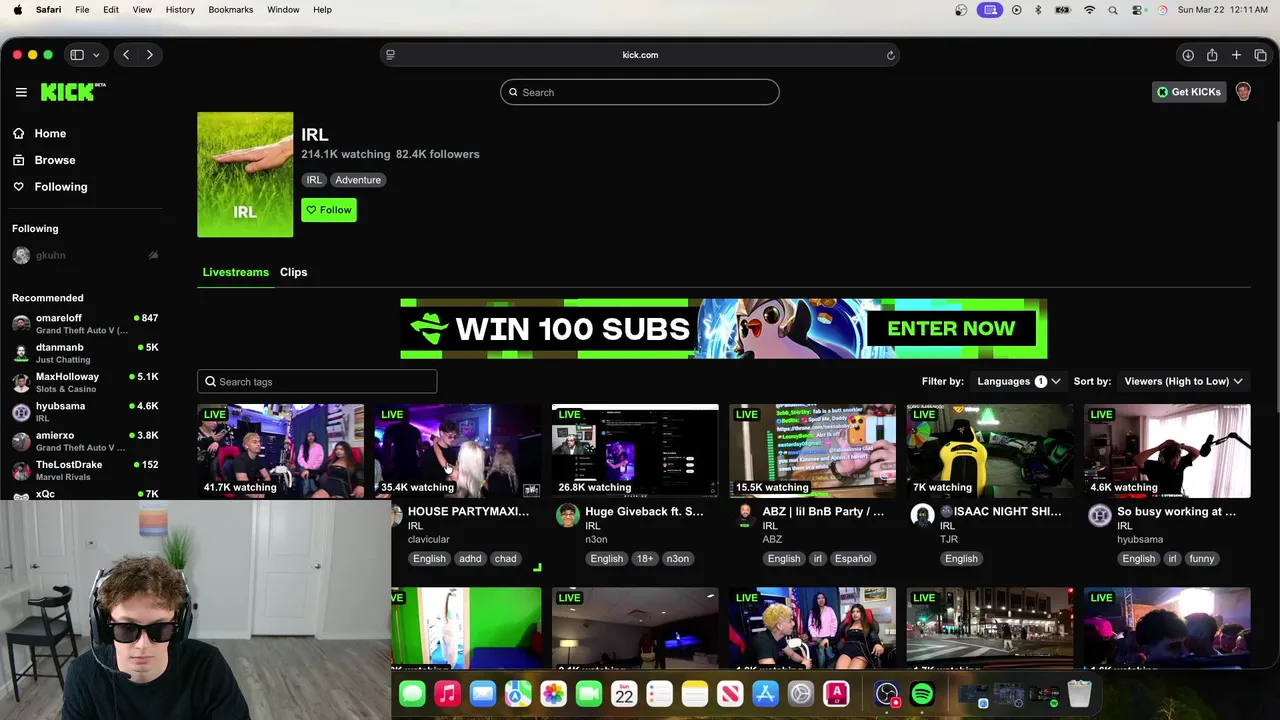
Task: Open Spotify from the Dock
Action: click(x=922, y=694)
